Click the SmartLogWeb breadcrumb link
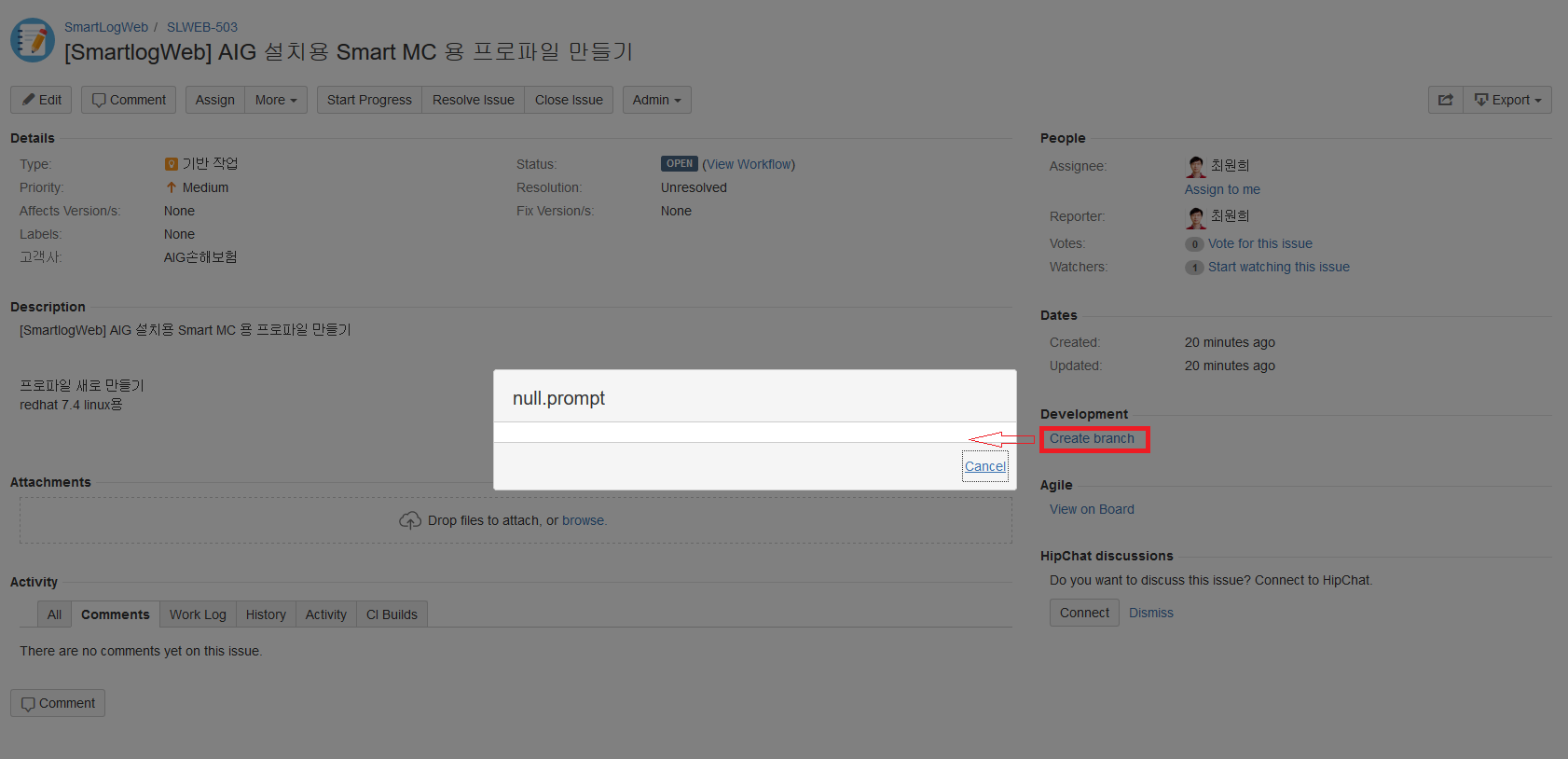 (106, 27)
